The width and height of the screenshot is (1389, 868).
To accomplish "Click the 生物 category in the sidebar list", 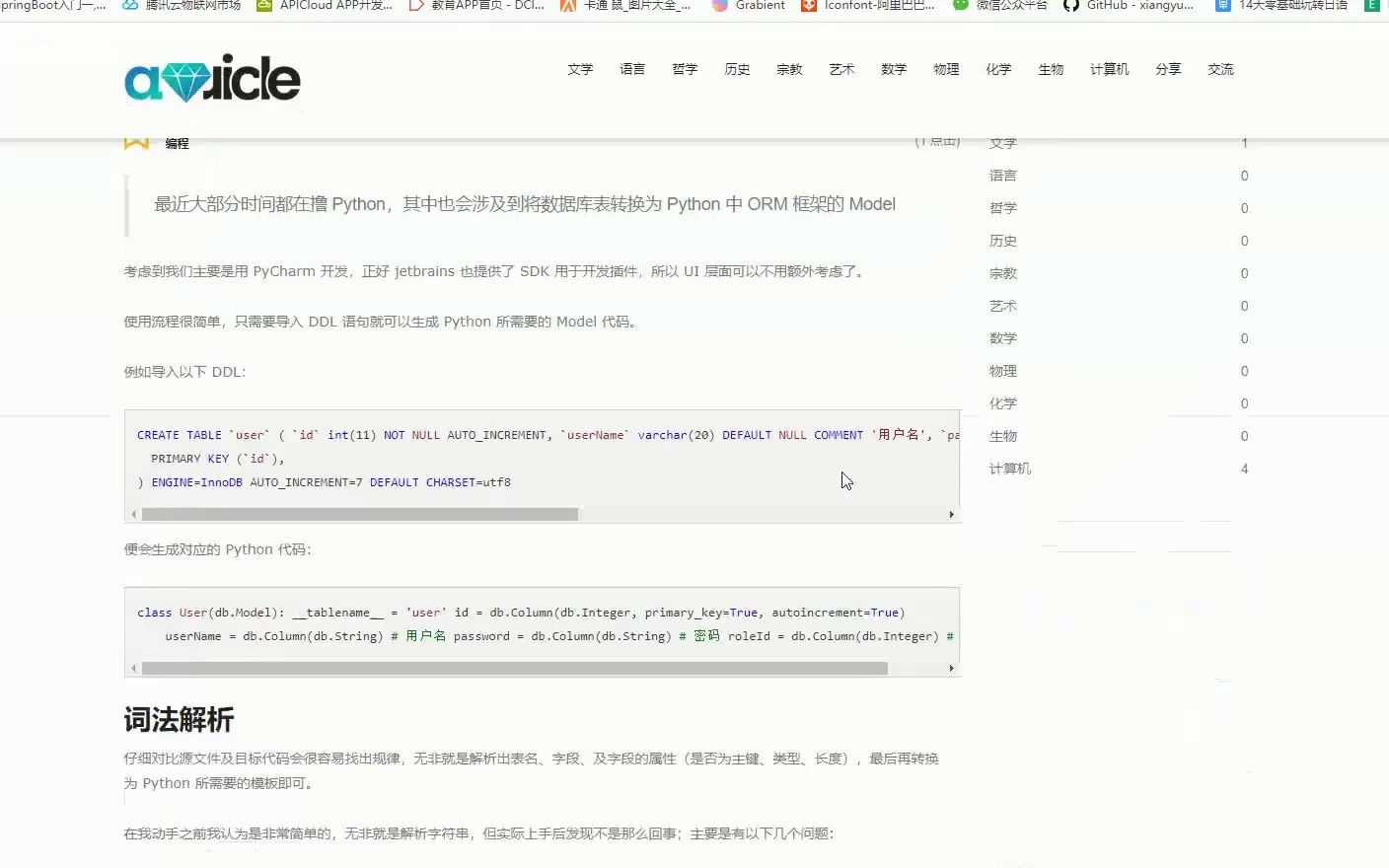I will [1002, 436].
